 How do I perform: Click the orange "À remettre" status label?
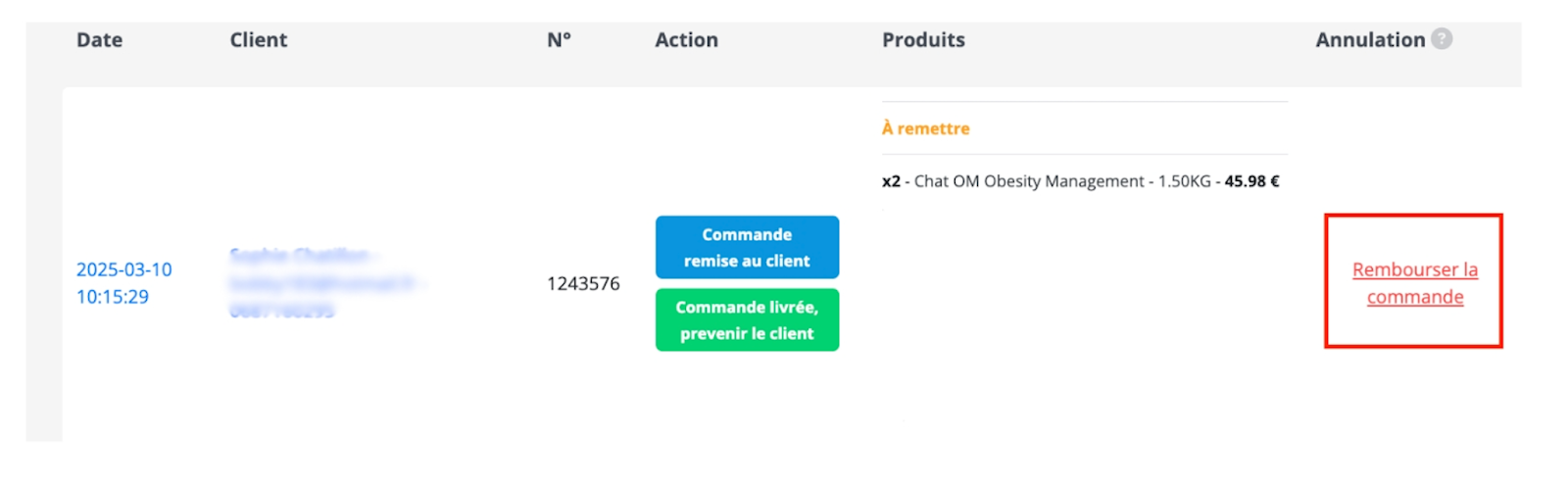925,128
